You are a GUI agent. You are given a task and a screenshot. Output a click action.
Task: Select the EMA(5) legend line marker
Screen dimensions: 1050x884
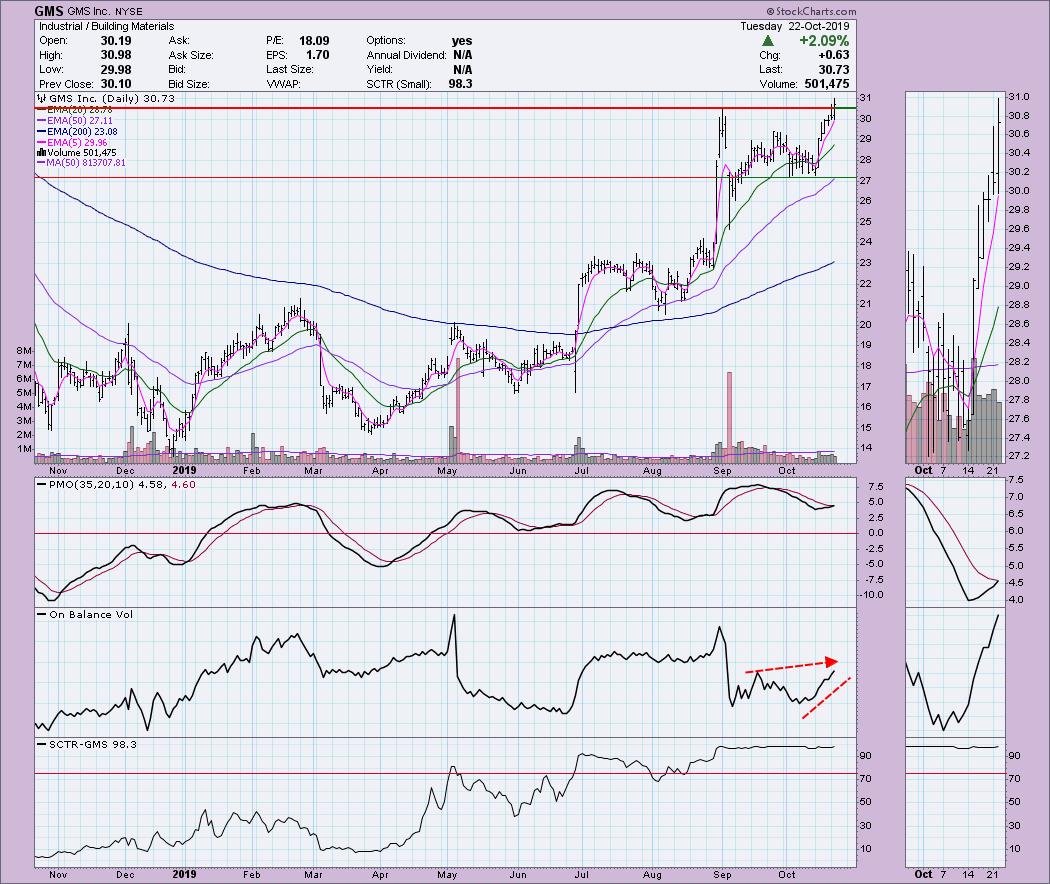tap(42, 142)
